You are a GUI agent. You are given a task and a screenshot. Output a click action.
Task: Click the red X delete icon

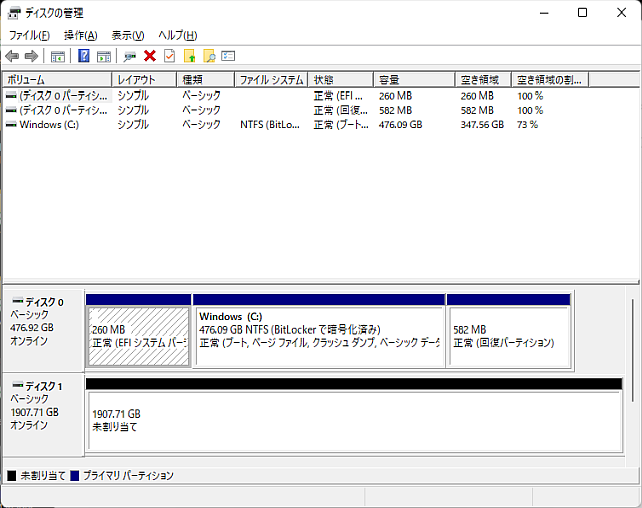150,56
